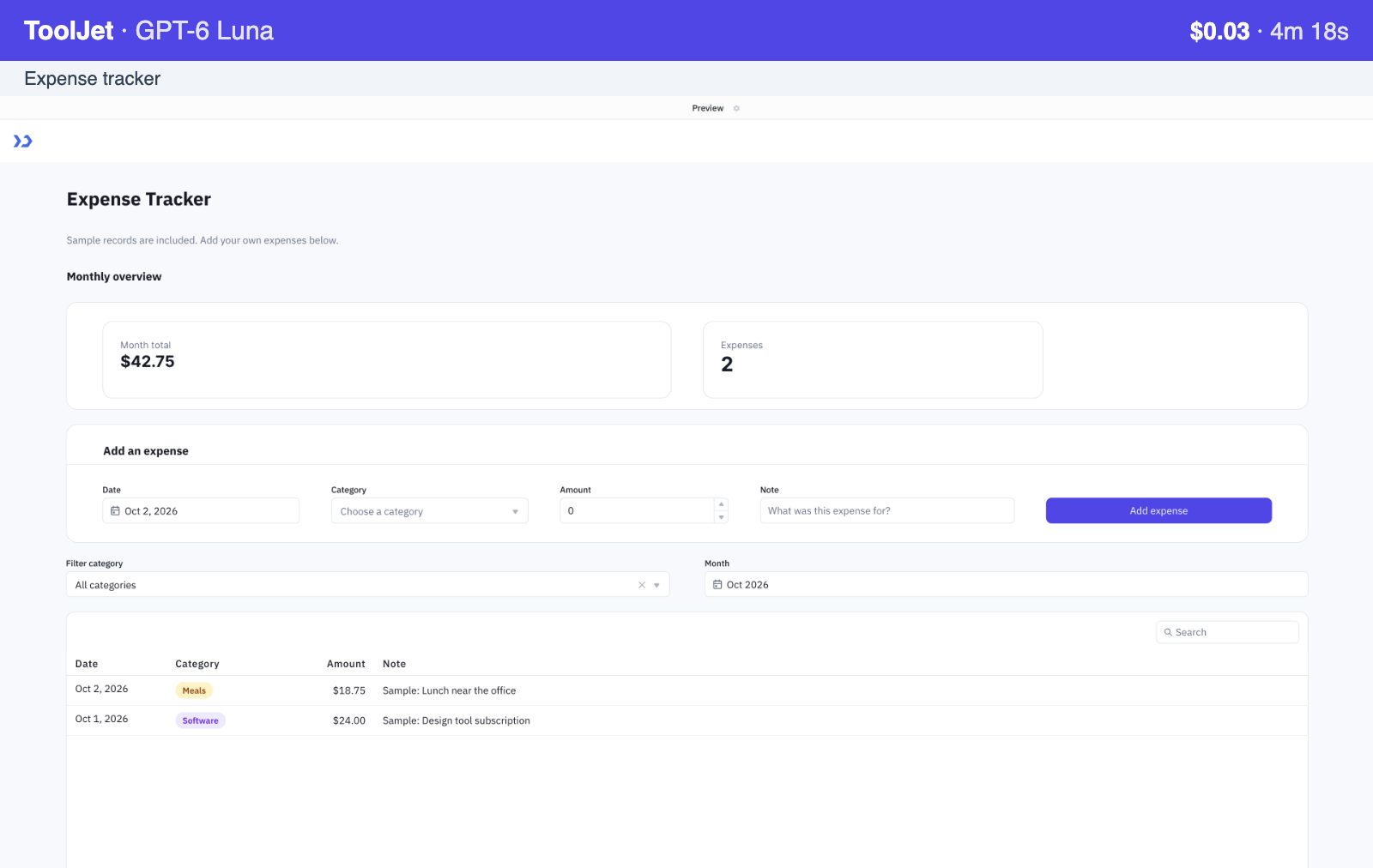Click the calendar icon in the Date field
This screenshot has height=868, width=1373.
pyautogui.click(x=115, y=511)
